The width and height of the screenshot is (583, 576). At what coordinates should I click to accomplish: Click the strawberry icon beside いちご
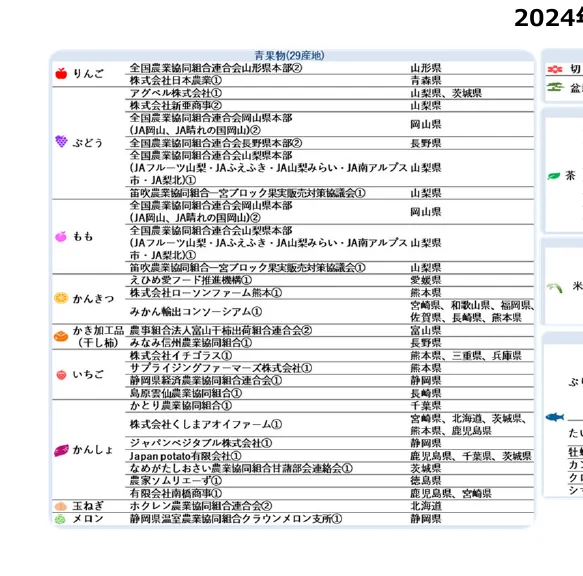pos(61,375)
